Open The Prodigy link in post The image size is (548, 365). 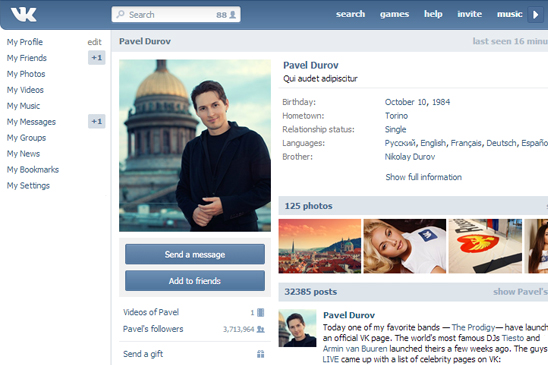point(474,328)
